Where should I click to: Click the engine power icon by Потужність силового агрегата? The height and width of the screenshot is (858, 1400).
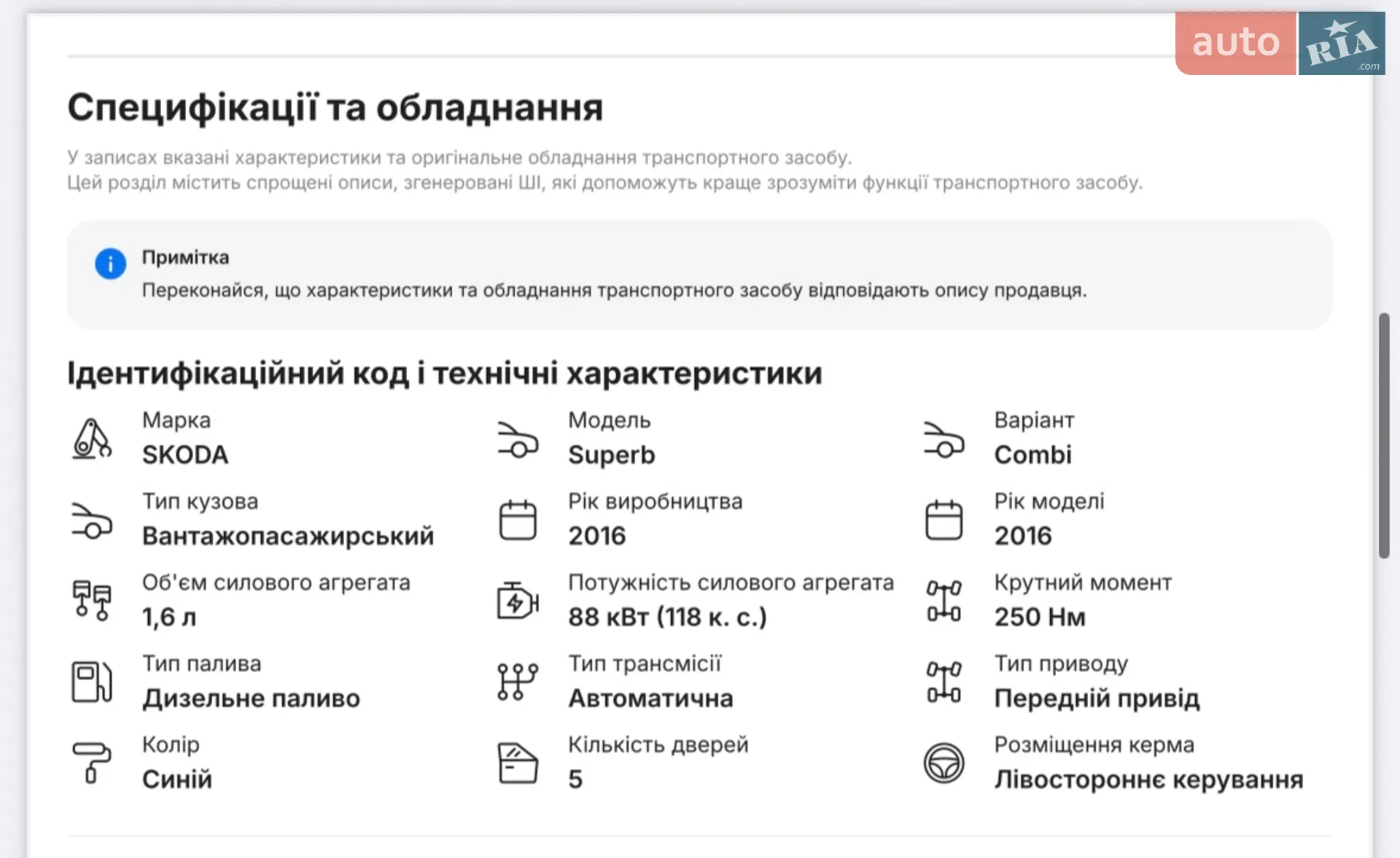[518, 601]
